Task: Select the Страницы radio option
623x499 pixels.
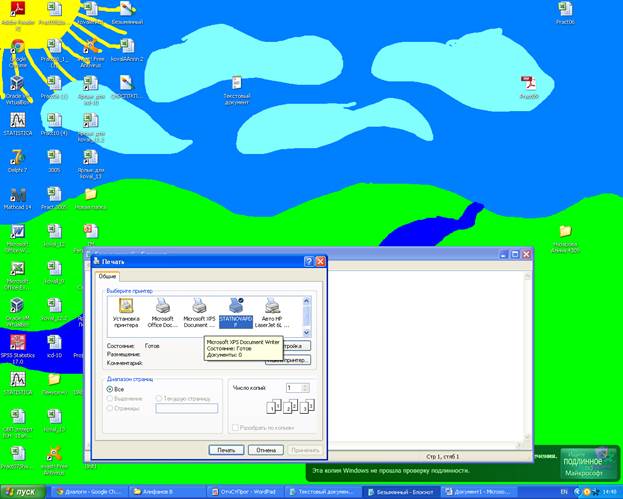Action: coord(110,408)
